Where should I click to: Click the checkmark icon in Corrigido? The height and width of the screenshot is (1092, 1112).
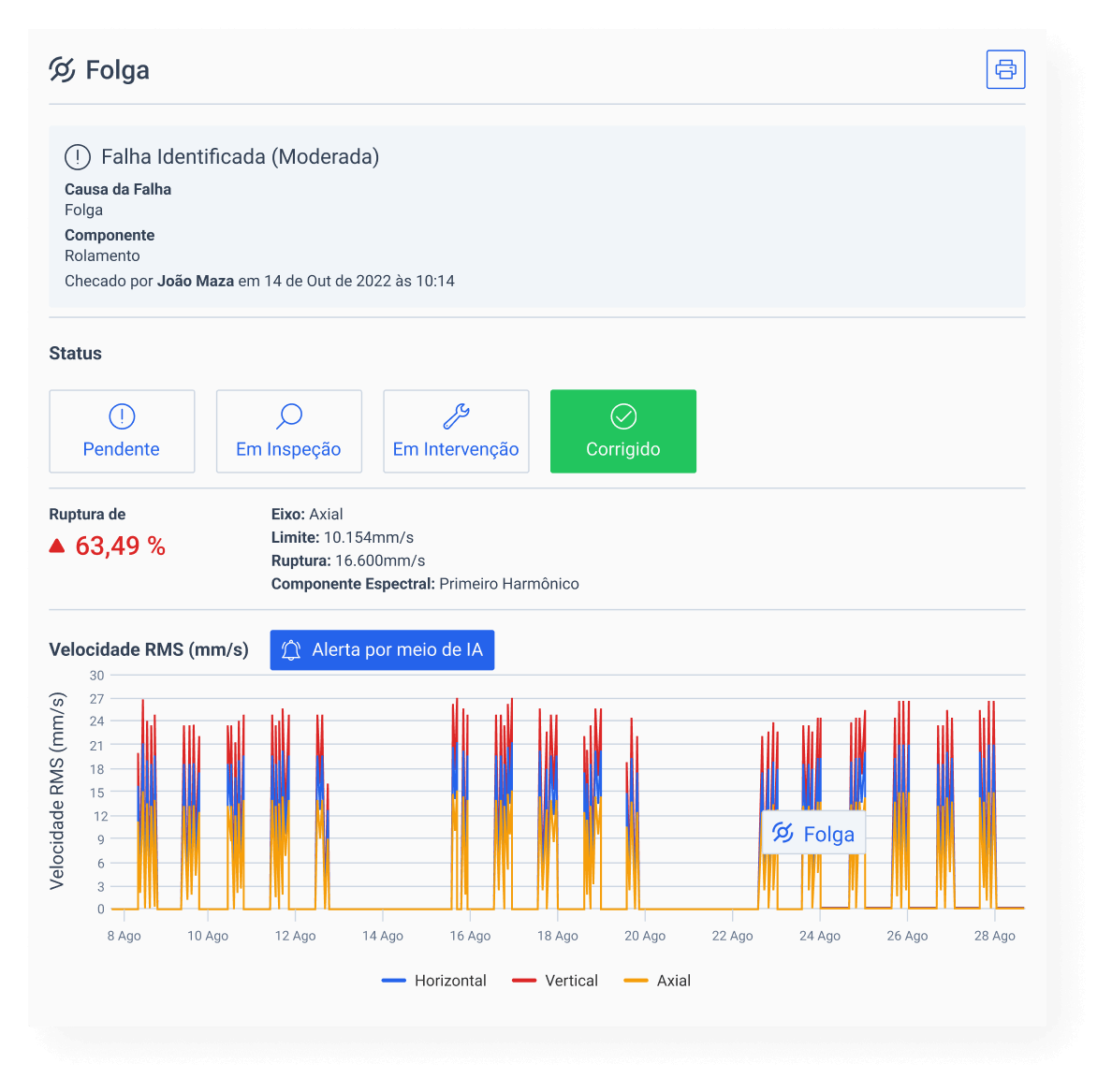click(x=623, y=415)
